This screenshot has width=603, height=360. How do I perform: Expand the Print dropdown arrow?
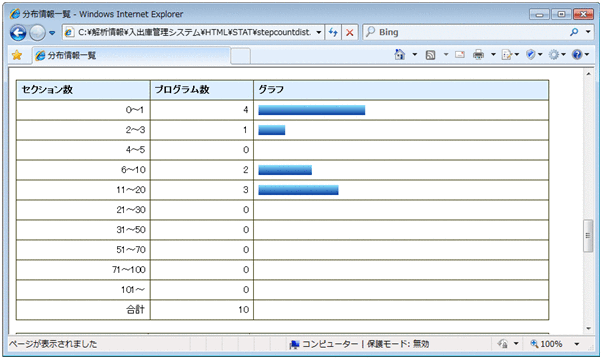[493, 55]
